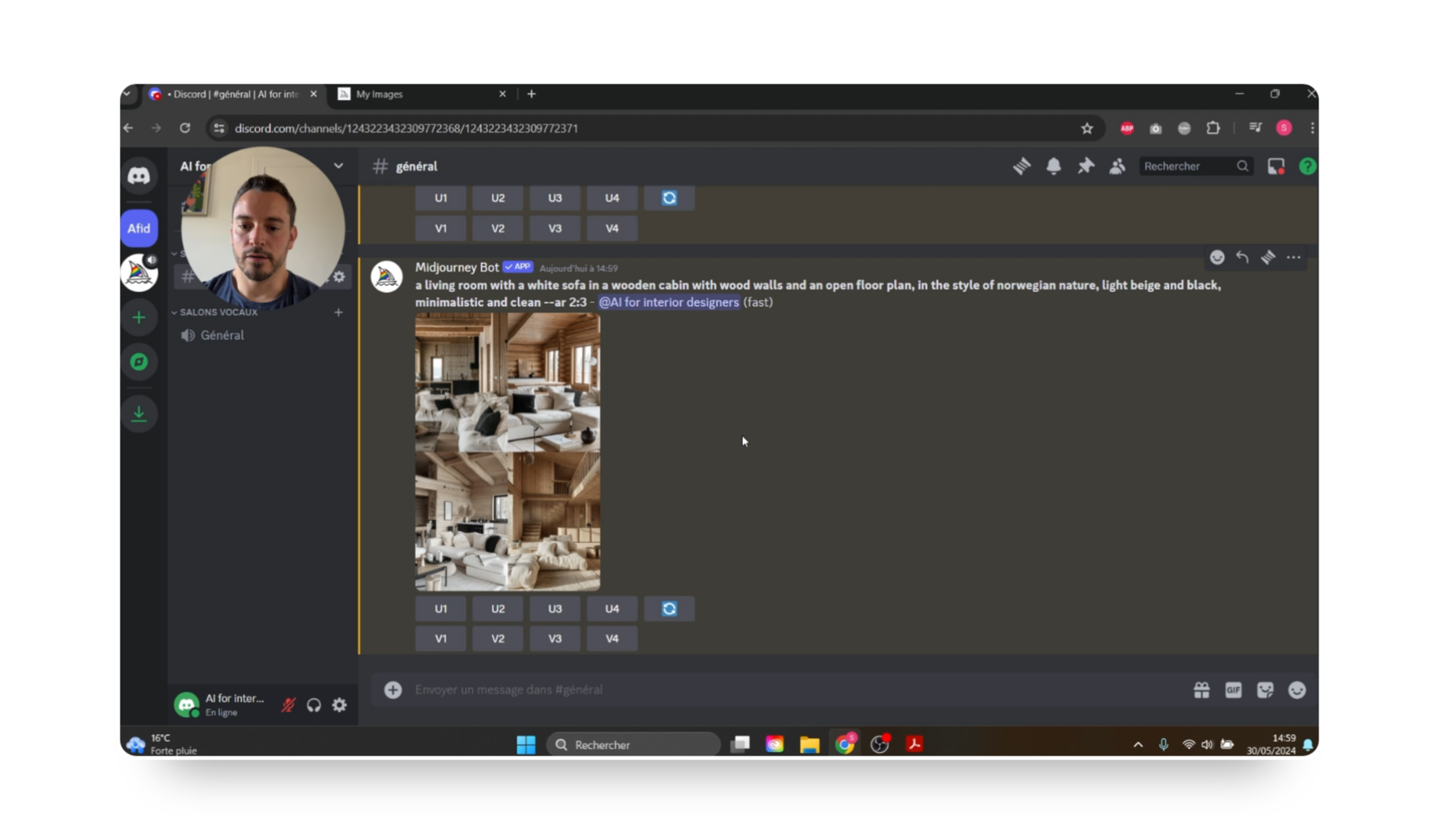Expand the AI for server name dropdown
This screenshot has width=1439, height=840.
338,166
